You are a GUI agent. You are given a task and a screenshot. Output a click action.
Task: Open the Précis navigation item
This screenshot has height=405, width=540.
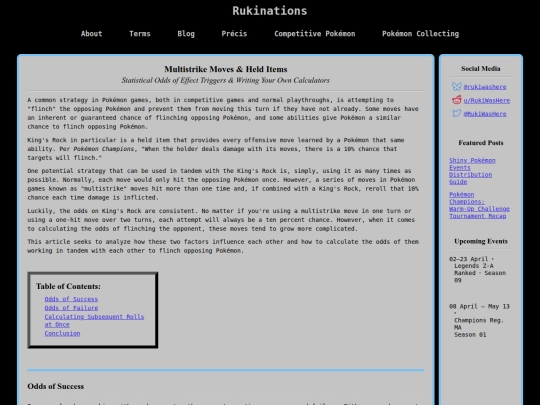tap(234, 34)
